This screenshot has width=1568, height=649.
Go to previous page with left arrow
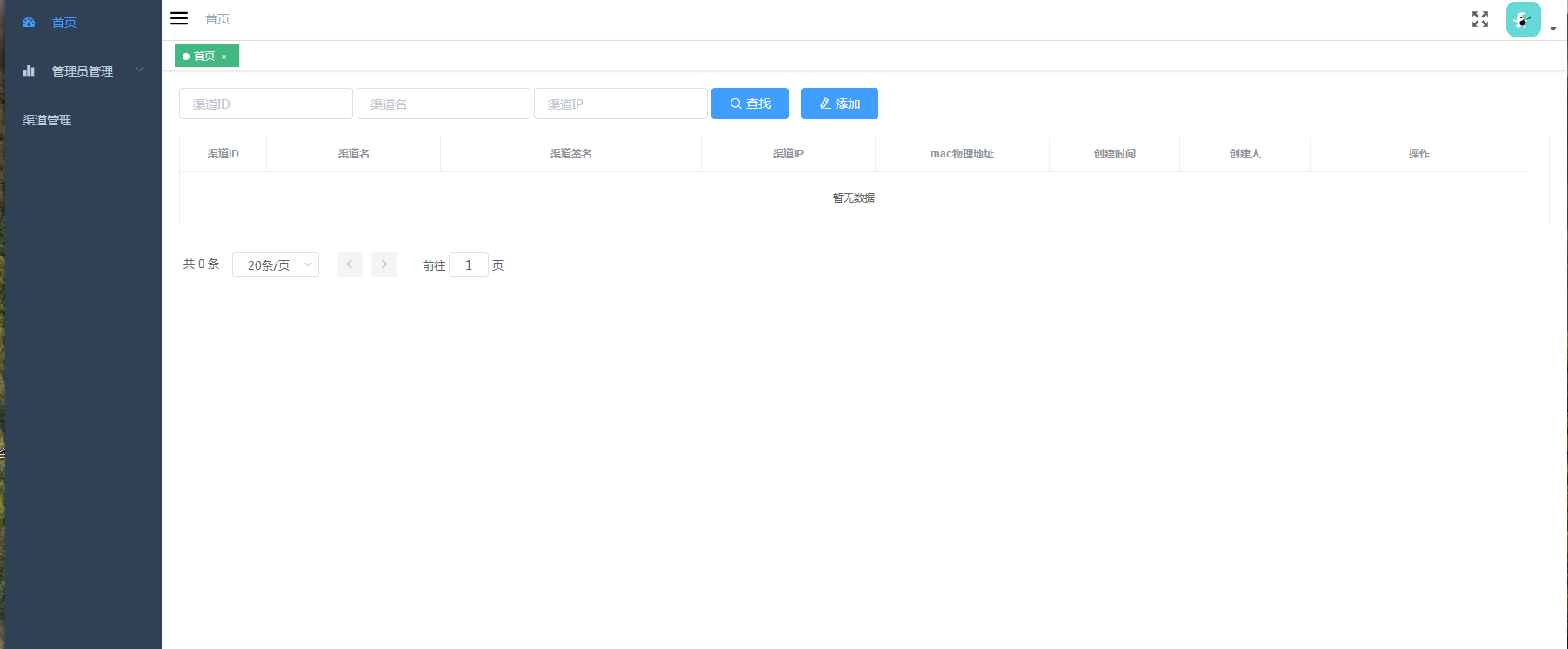(x=350, y=264)
